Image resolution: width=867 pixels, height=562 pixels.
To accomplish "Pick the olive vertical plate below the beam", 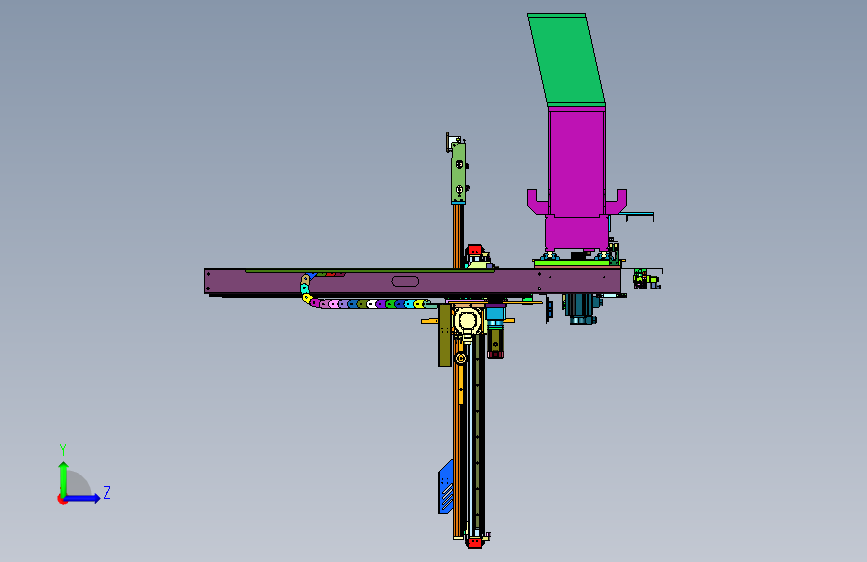I will coord(445,335).
